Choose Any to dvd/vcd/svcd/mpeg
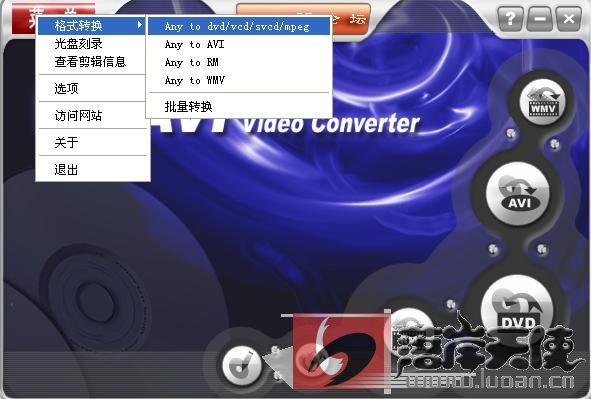591x399 pixels. [239, 26]
